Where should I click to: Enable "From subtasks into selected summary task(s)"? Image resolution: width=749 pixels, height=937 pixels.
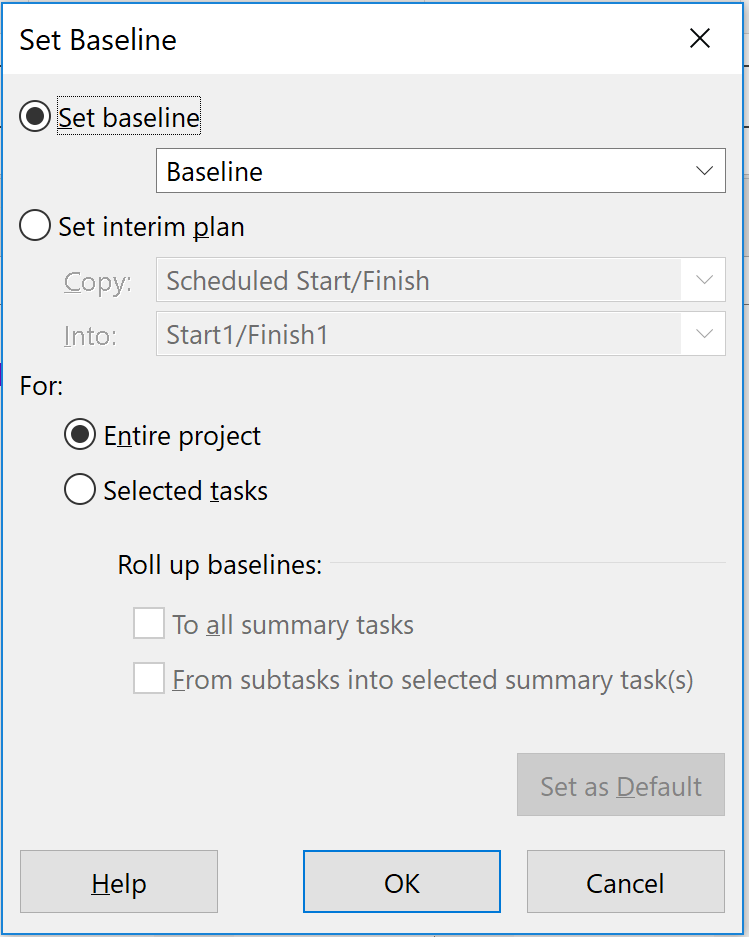[x=149, y=680]
